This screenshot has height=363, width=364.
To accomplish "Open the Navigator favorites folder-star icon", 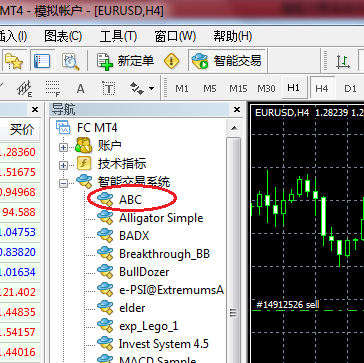I will point(13,61).
